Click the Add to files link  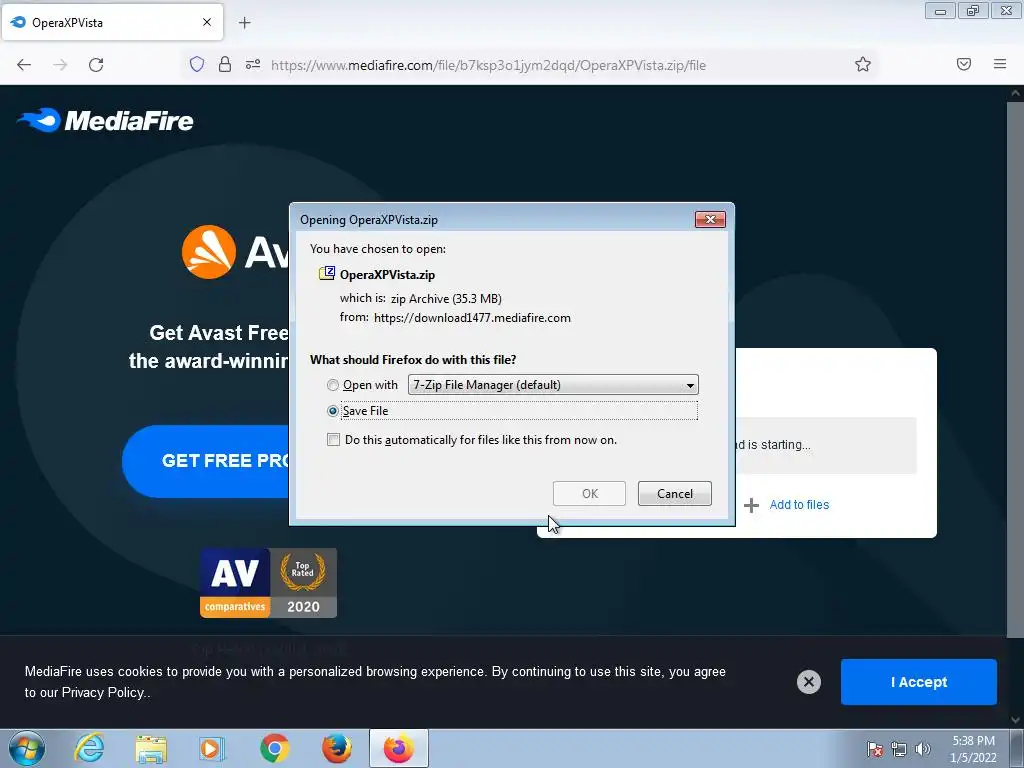(x=799, y=505)
